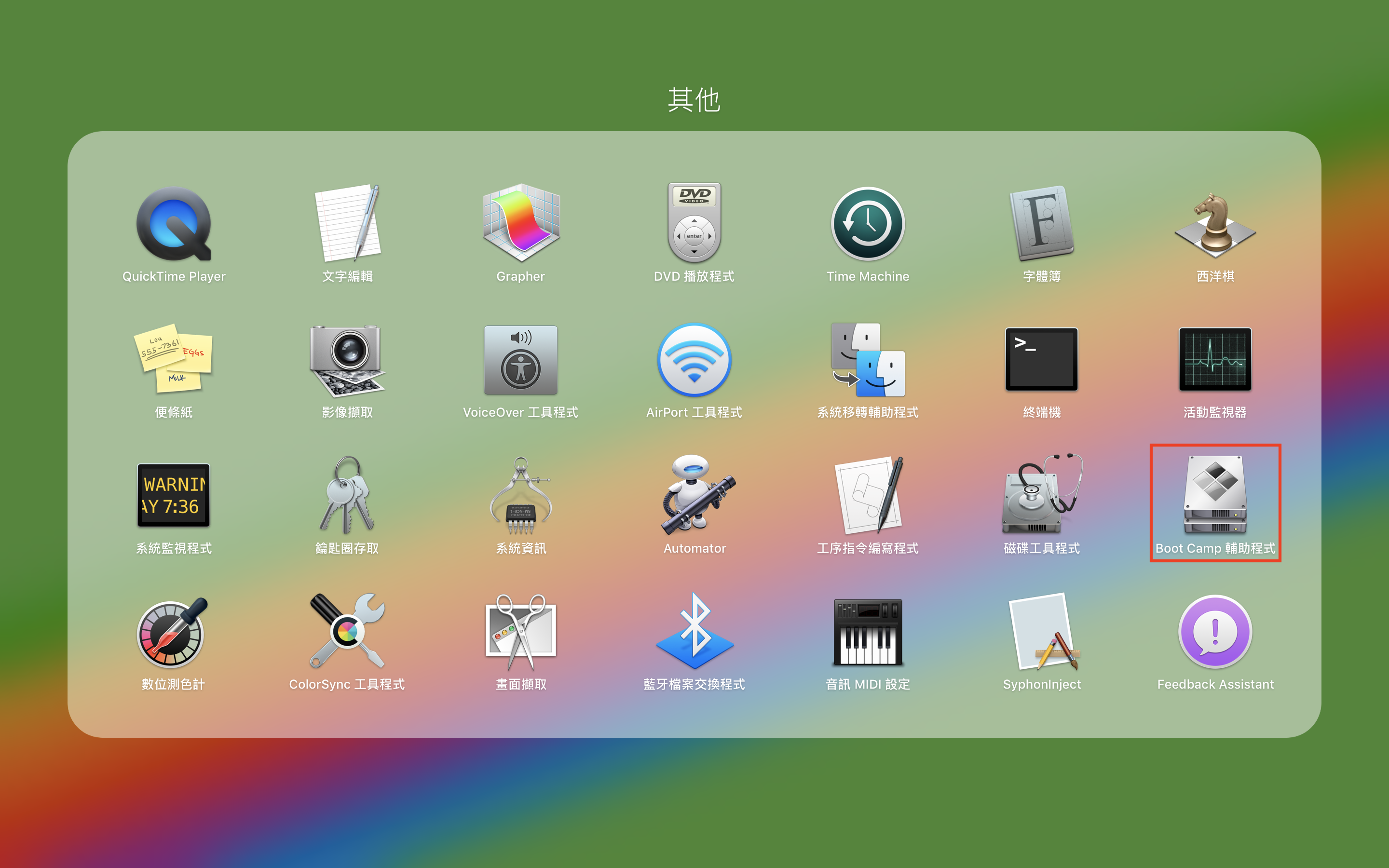Open 系統資訊 System Information
1389x868 pixels.
click(520, 495)
